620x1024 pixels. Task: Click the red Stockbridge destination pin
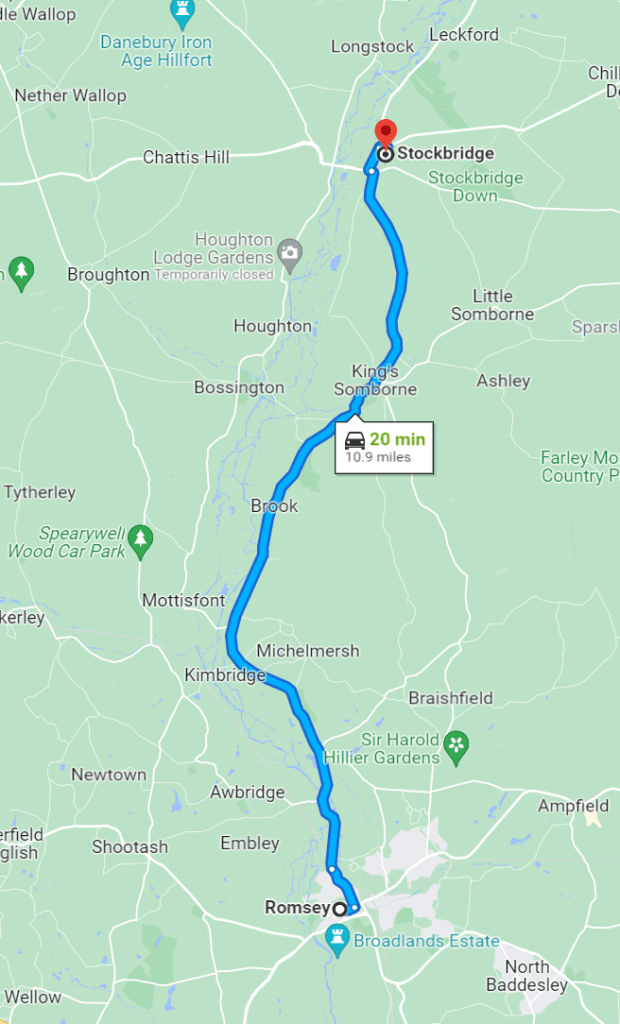(x=385, y=133)
